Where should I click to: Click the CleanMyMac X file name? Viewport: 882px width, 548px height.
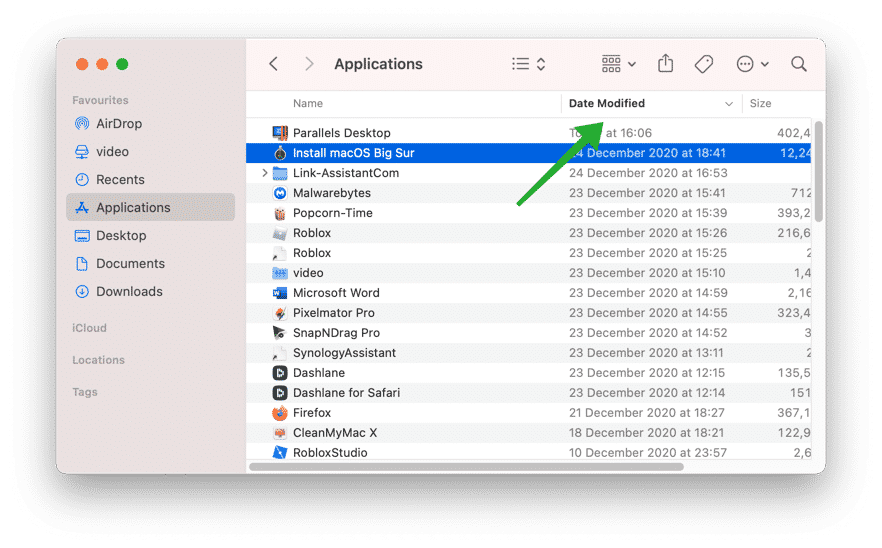click(x=335, y=433)
